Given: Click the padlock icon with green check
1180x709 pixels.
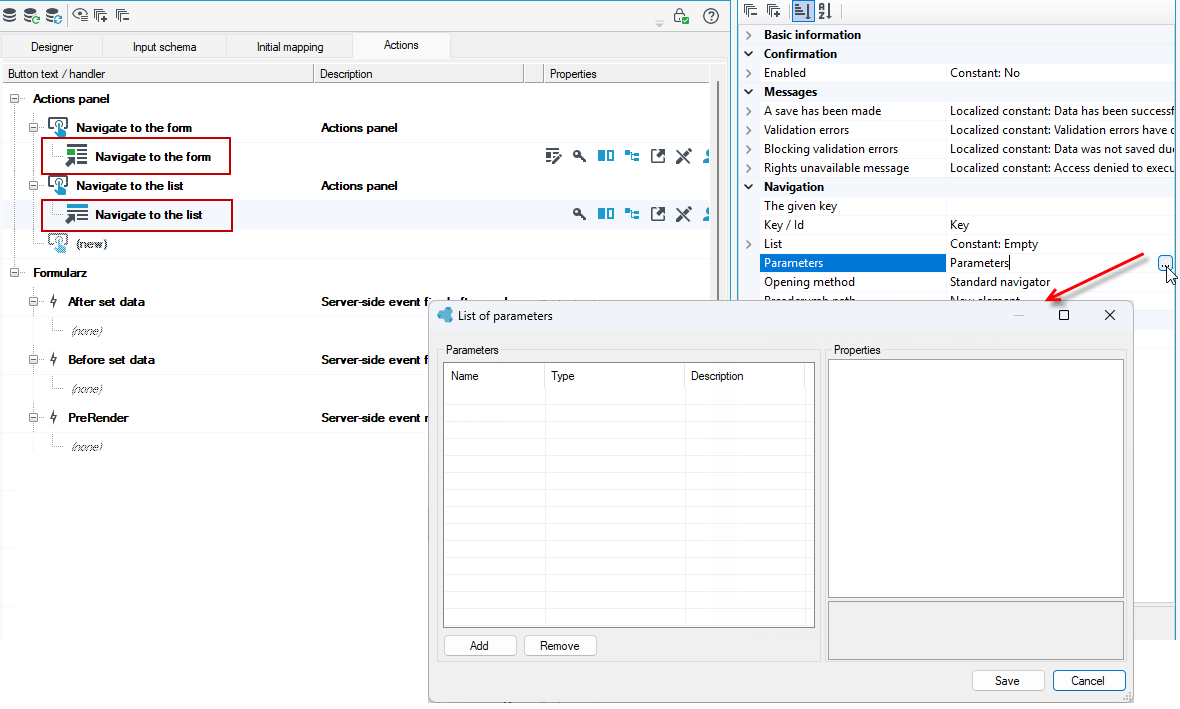Looking at the screenshot, I should (681, 15).
